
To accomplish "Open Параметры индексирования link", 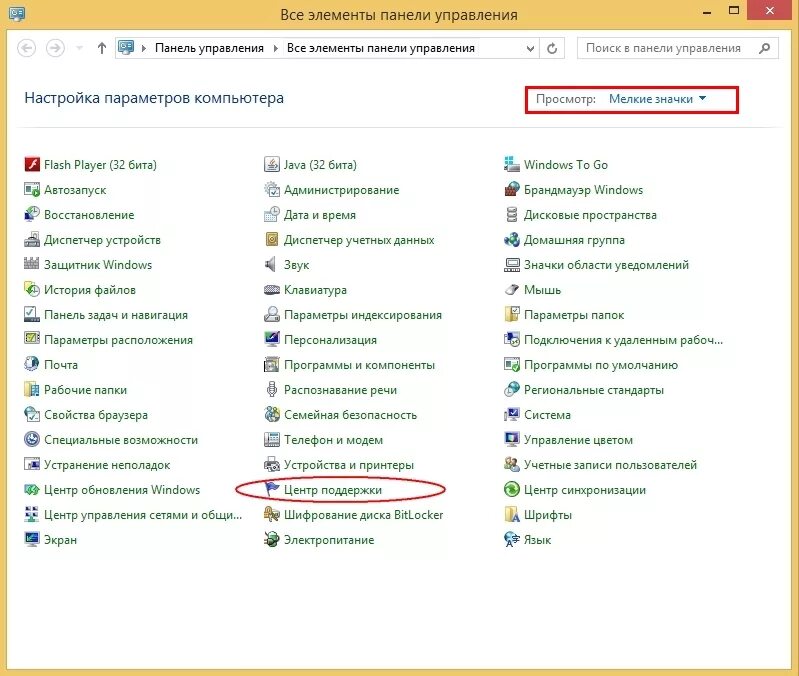I will click(x=362, y=315).
